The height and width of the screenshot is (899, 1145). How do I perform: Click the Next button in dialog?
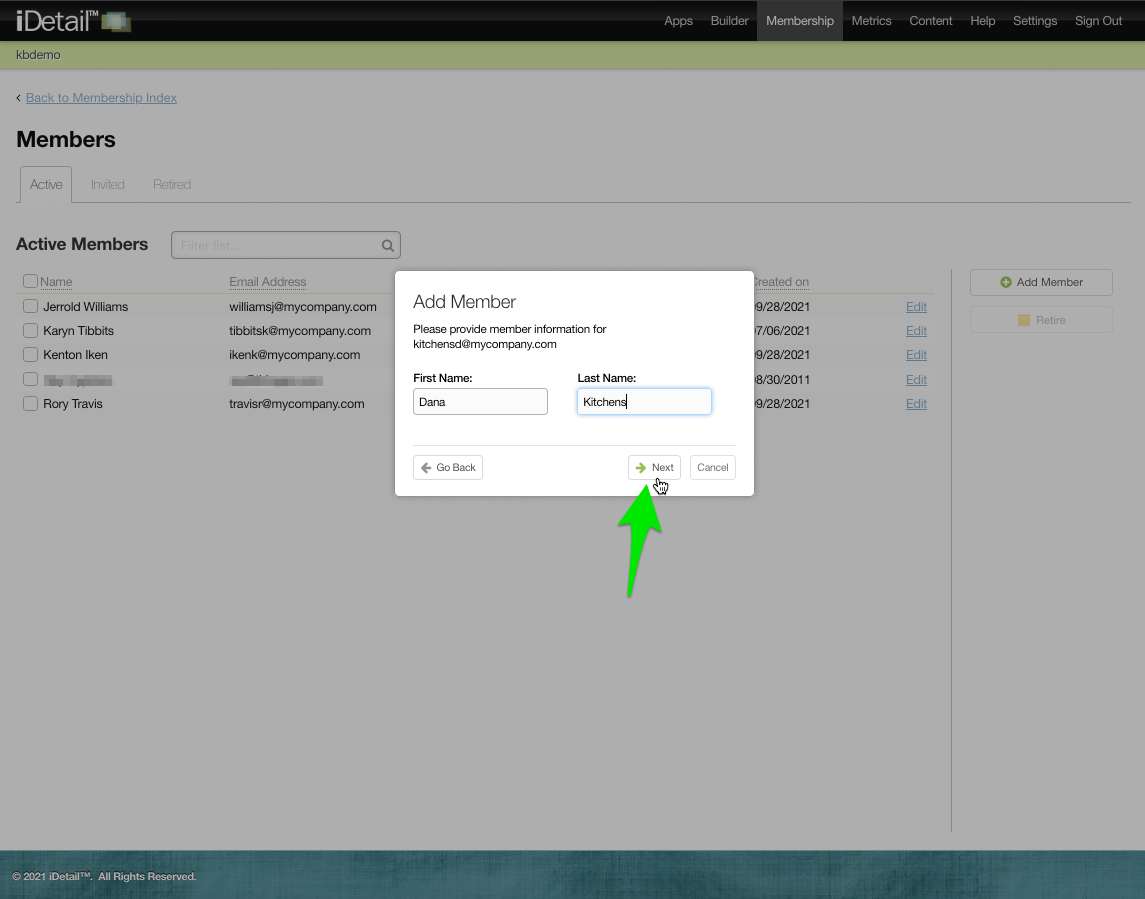point(654,467)
